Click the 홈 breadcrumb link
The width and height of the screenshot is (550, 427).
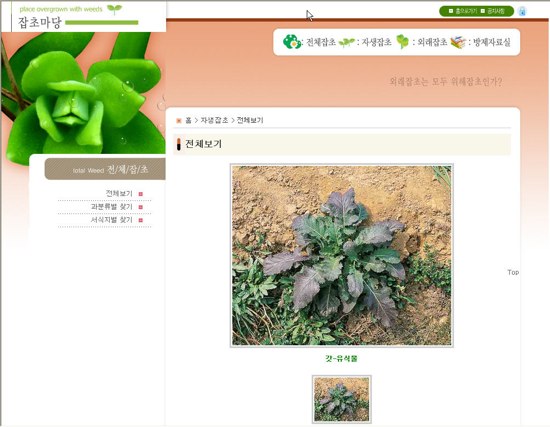pos(188,120)
